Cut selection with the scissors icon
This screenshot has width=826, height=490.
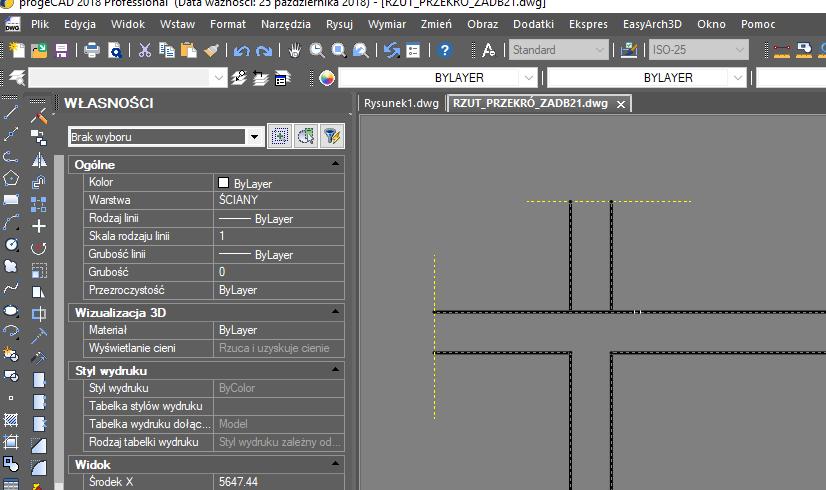(x=144, y=50)
